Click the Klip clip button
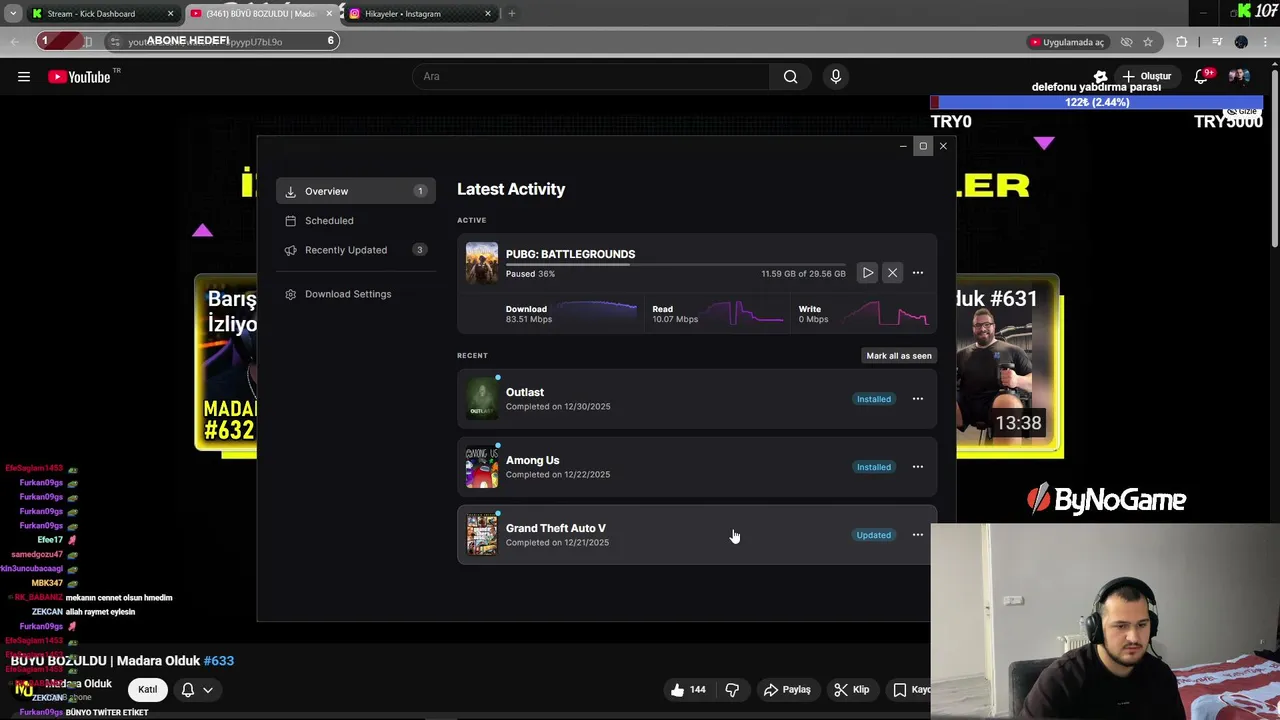The image size is (1280, 720). [x=851, y=690]
